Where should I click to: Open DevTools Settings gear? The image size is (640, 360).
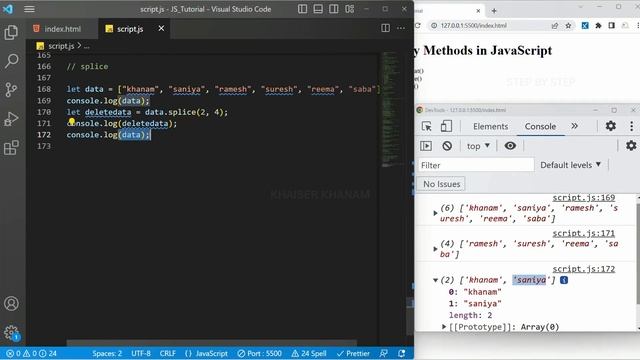pyautogui.click(x=611, y=126)
